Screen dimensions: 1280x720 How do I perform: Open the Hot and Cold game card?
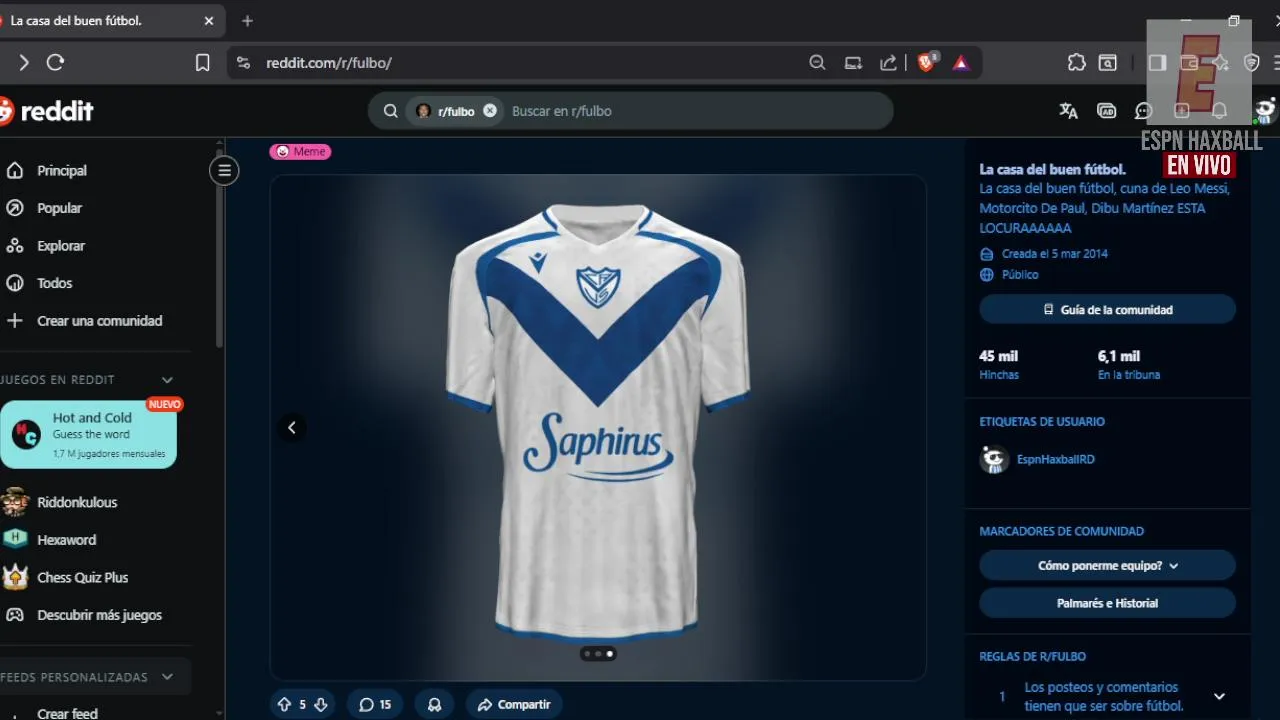[x=88, y=434]
